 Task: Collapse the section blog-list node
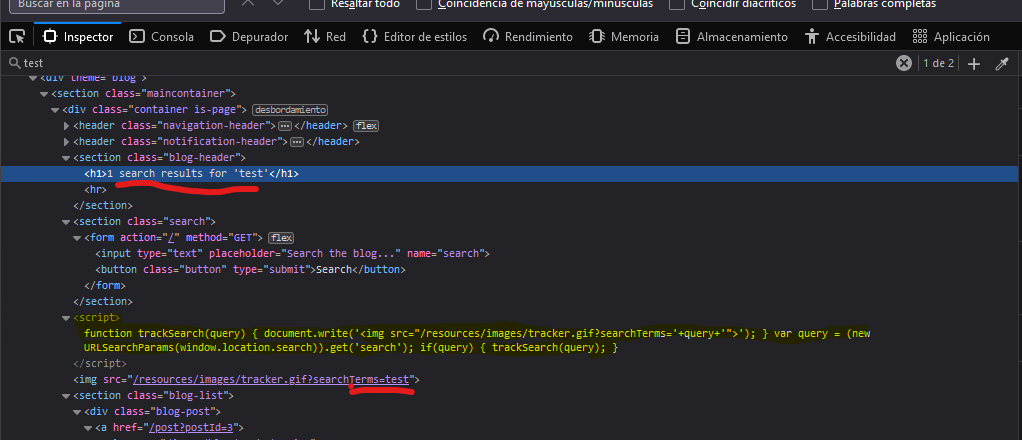pyautogui.click(x=66, y=396)
